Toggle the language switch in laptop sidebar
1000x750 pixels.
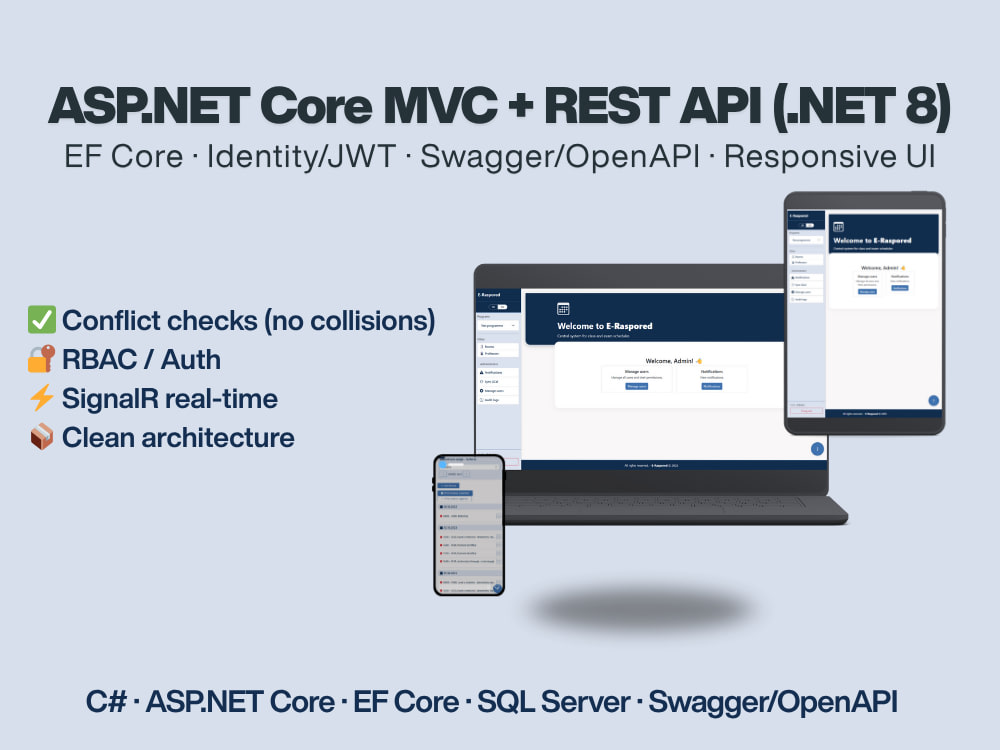pos(498,307)
